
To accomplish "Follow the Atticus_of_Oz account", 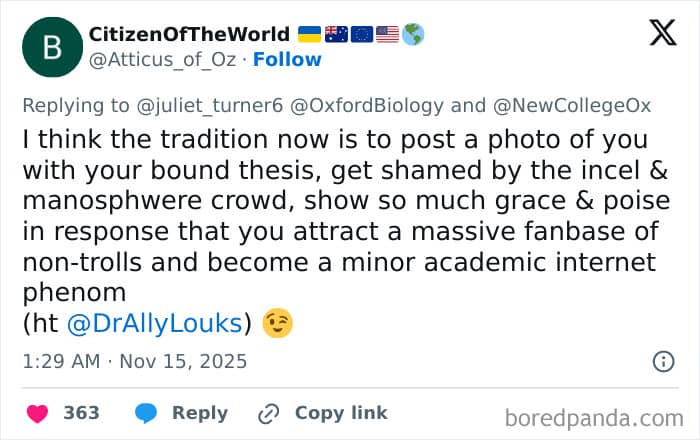I will click(287, 59).
